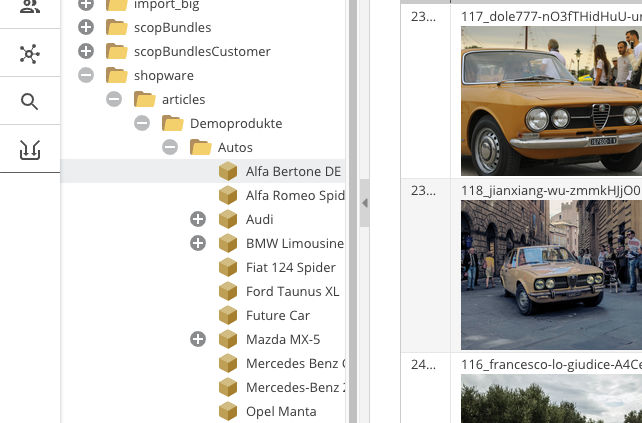Open the search magnifier in sidebar

[30, 102]
